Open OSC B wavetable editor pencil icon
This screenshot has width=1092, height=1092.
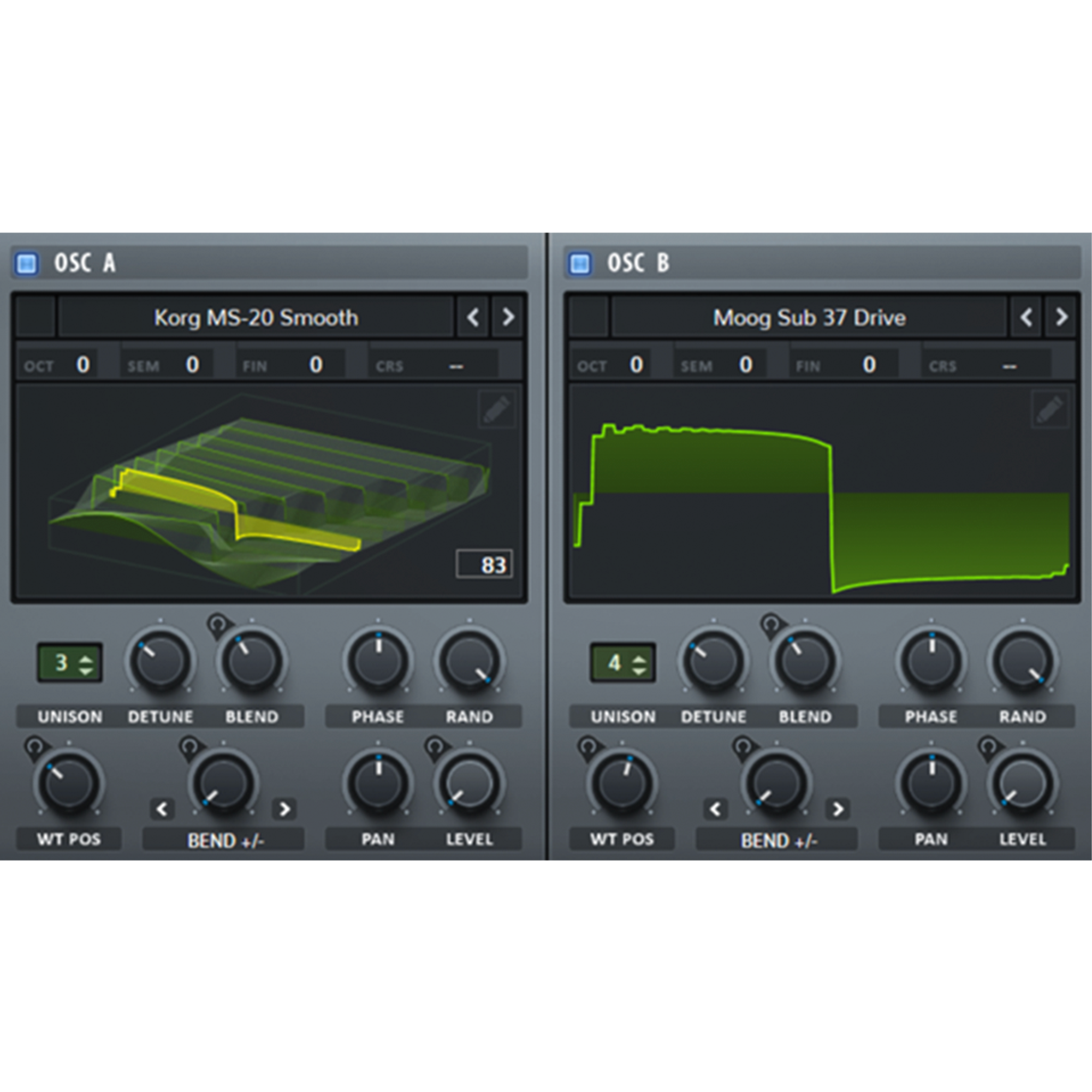pyautogui.click(x=1049, y=410)
